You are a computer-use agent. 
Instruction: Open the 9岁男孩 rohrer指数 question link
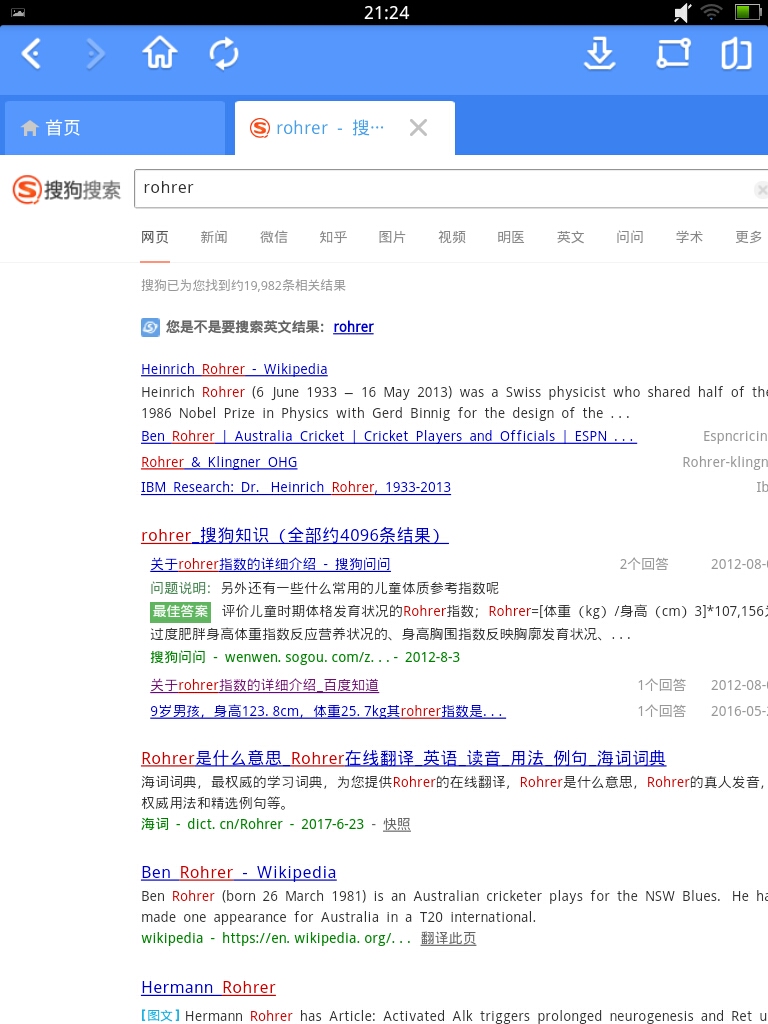328,711
